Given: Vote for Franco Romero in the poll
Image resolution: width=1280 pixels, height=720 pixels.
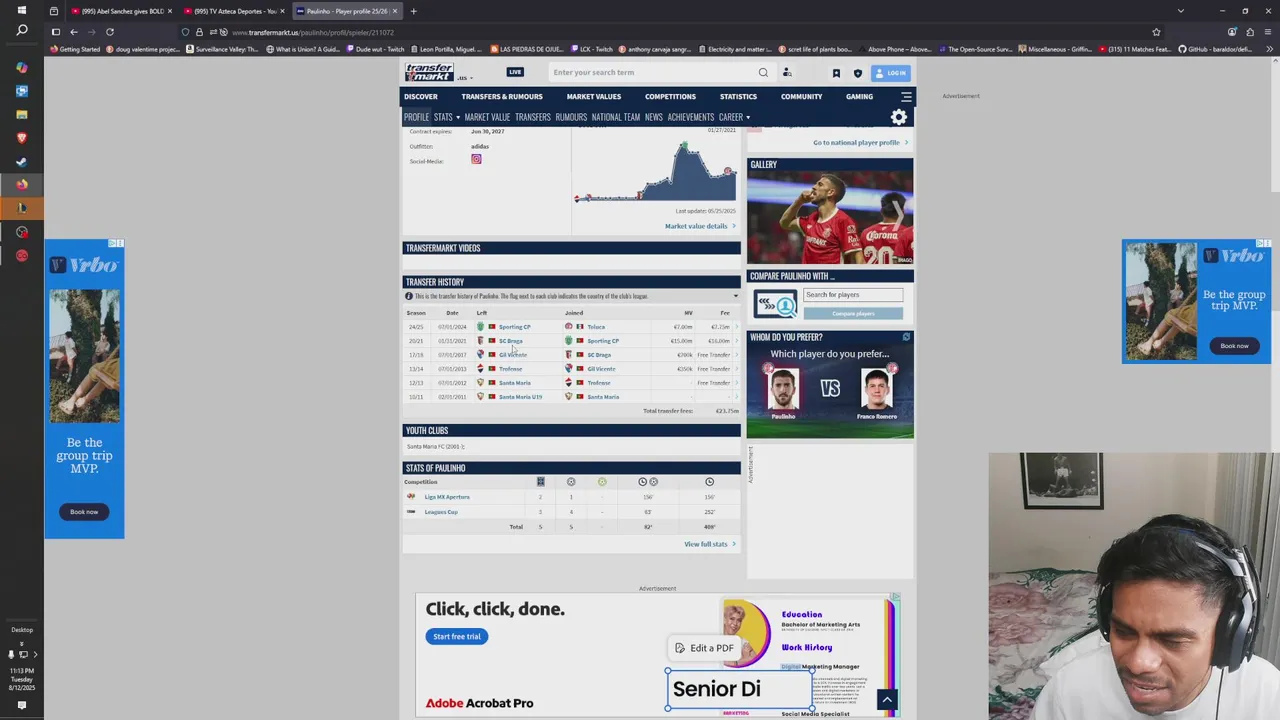Looking at the screenshot, I should [877, 391].
